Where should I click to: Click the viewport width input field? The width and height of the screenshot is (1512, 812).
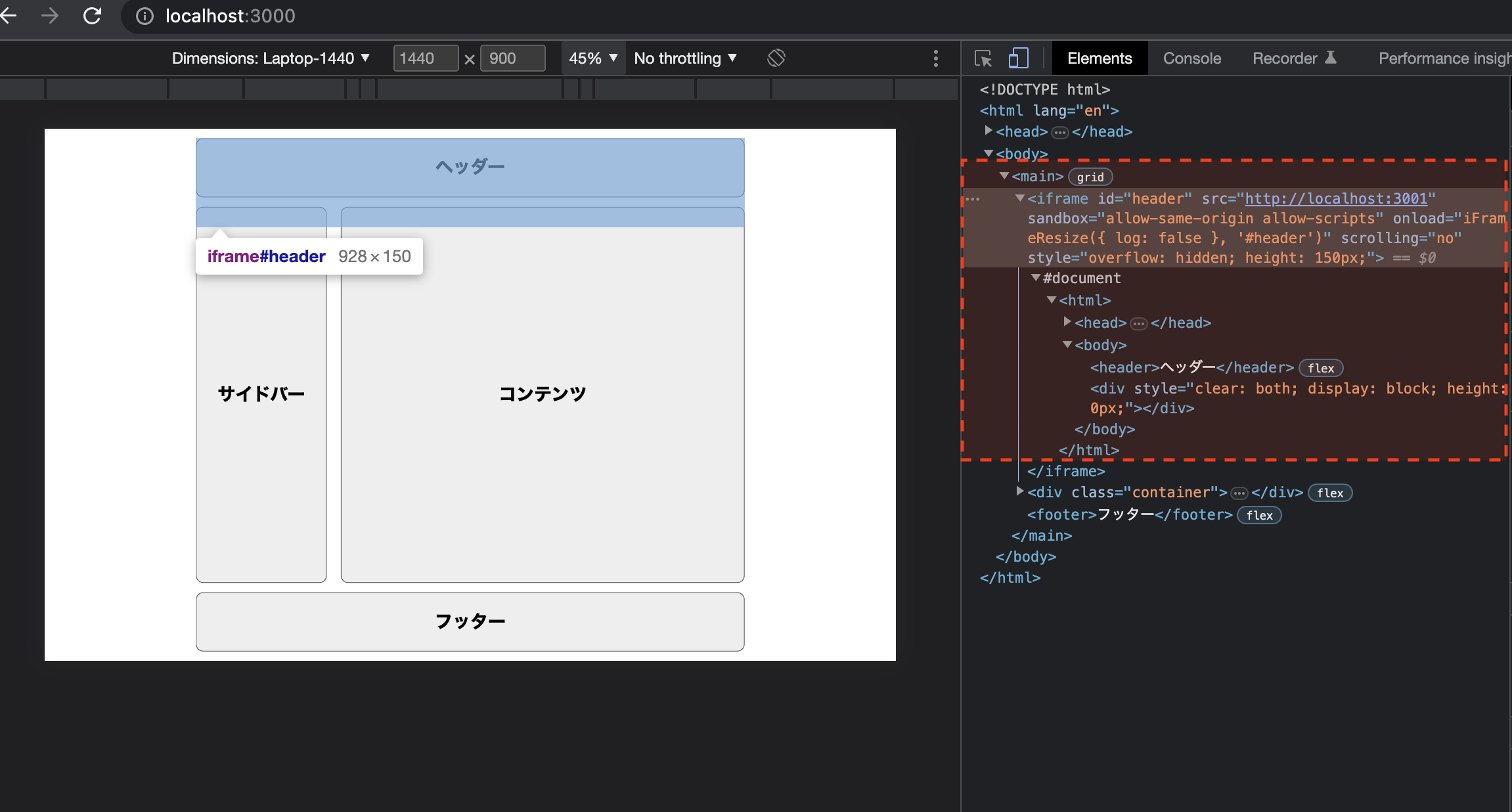click(421, 58)
